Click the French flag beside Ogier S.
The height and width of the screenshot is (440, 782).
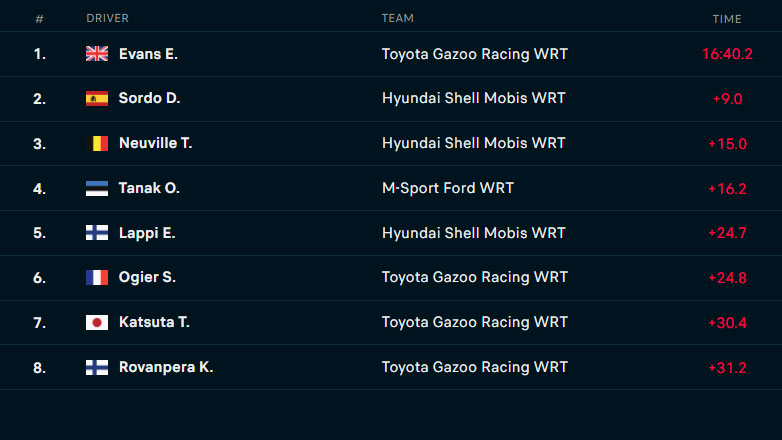tap(97, 278)
